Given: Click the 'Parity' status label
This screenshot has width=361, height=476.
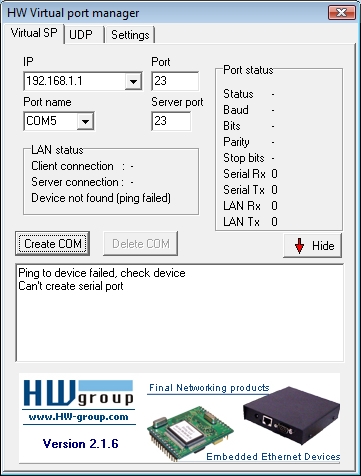Looking at the screenshot, I should [x=236, y=142].
